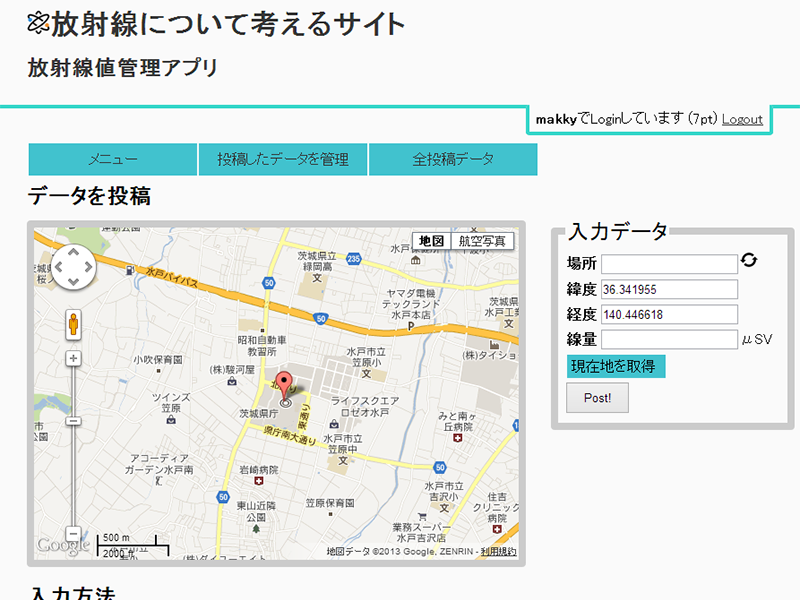This screenshot has width=800, height=600.
Task: Pan the map down with arrow control
Action: click(73, 282)
